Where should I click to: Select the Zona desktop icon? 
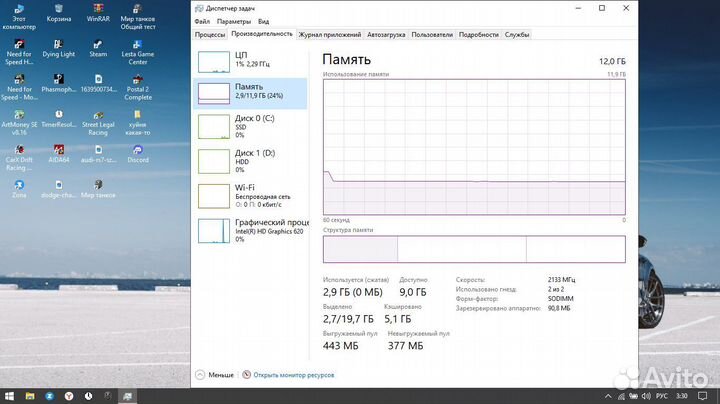[19, 190]
